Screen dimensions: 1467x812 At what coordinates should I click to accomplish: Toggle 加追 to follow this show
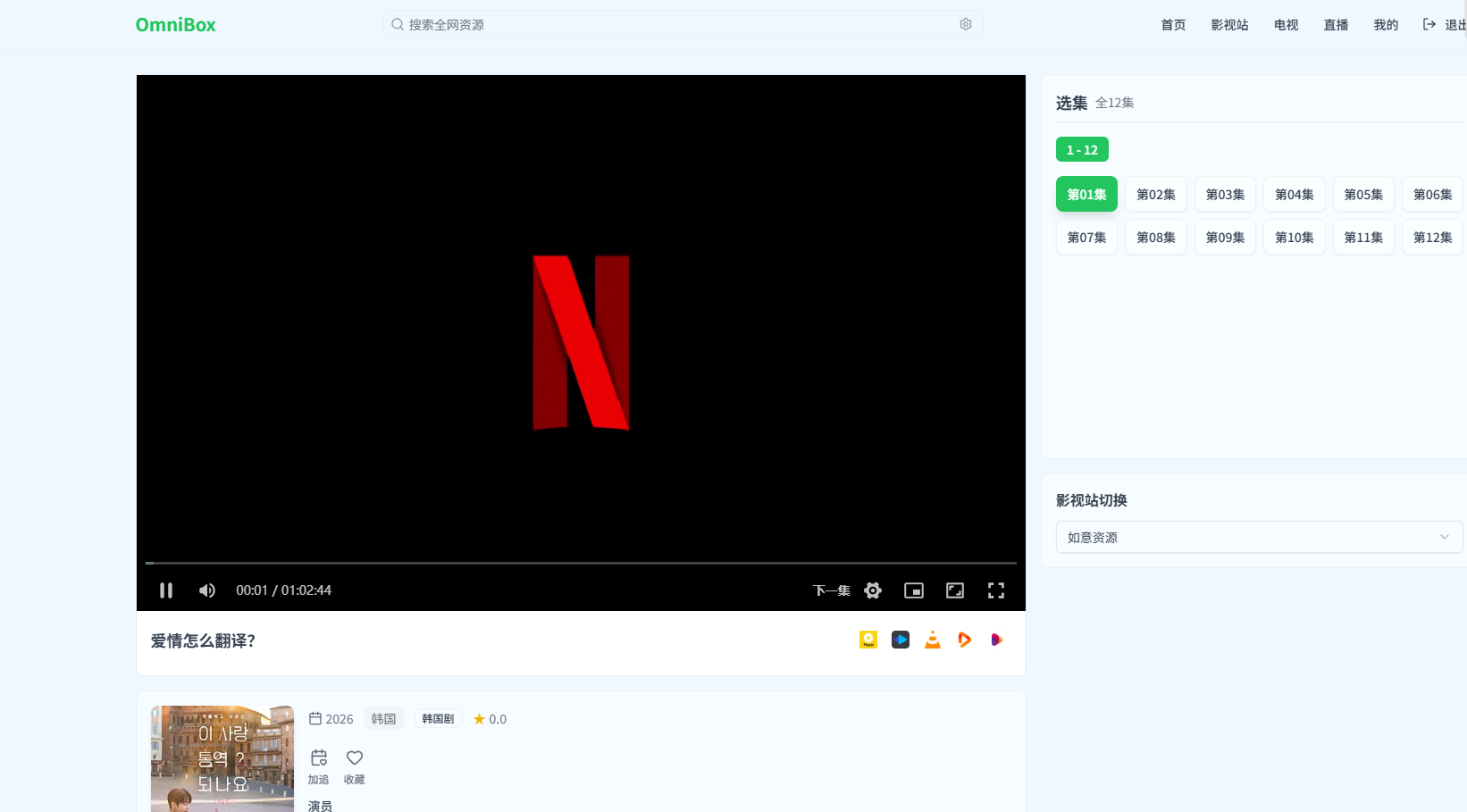[x=318, y=766]
